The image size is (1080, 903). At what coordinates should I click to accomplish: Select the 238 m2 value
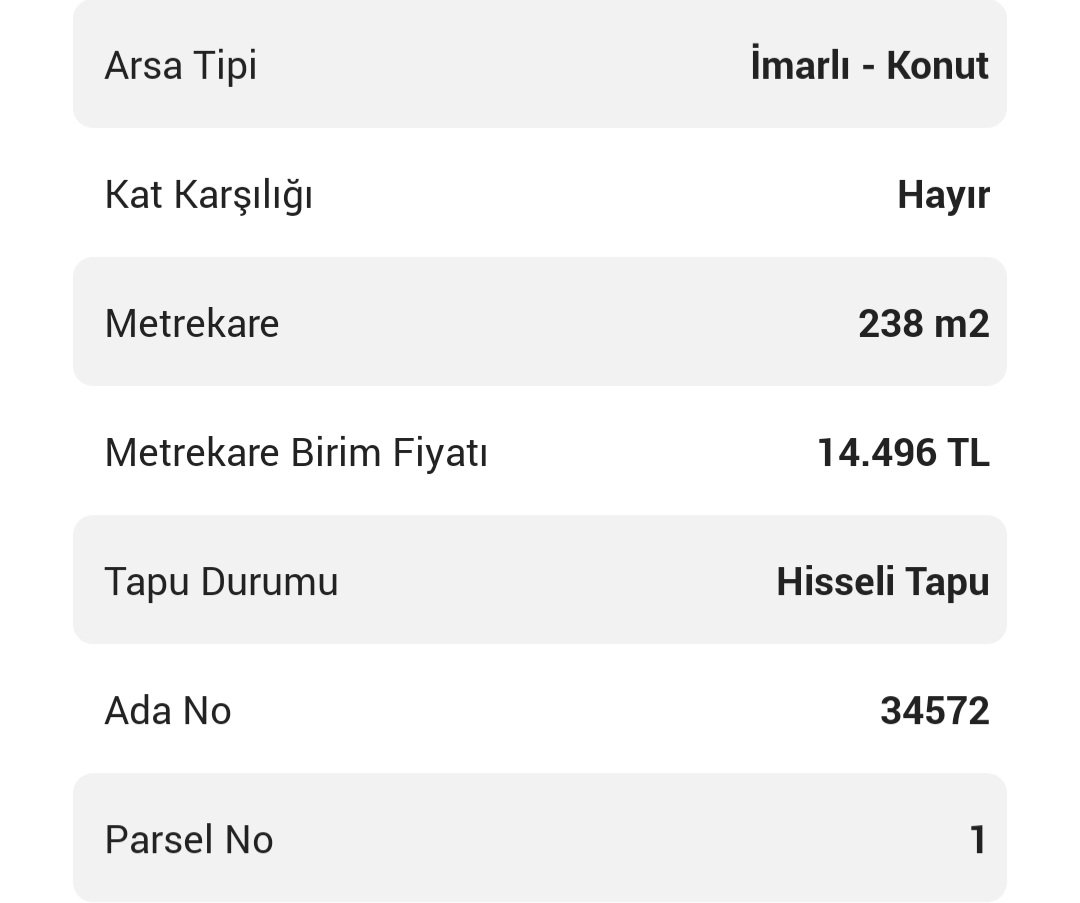coord(923,323)
